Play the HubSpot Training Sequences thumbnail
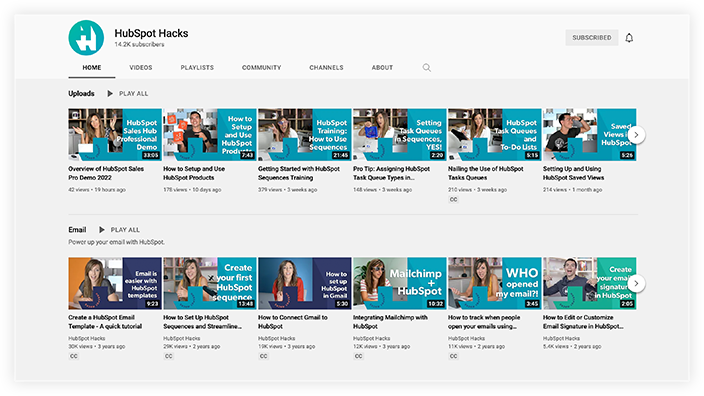Viewport: 704px width, 396px height. [x=305, y=134]
